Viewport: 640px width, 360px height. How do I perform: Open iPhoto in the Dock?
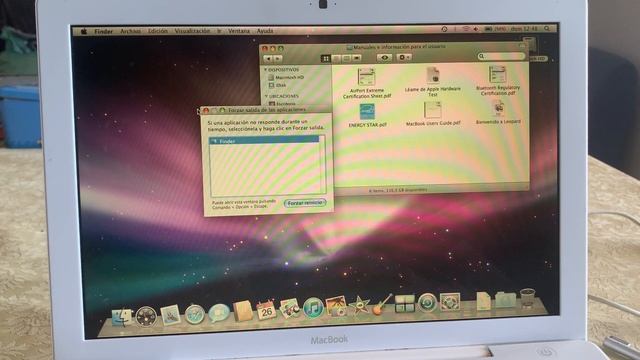(336, 307)
